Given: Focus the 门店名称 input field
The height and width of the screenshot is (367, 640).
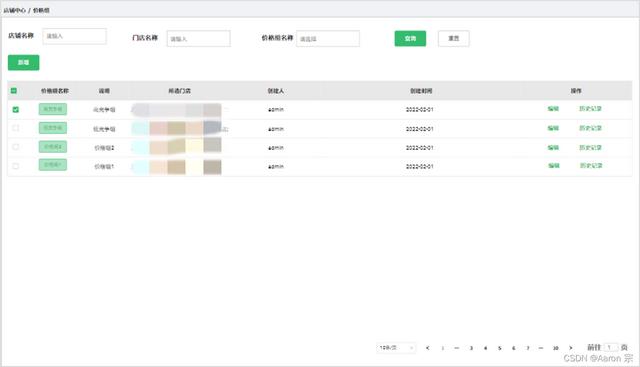Looking at the screenshot, I should (198, 39).
